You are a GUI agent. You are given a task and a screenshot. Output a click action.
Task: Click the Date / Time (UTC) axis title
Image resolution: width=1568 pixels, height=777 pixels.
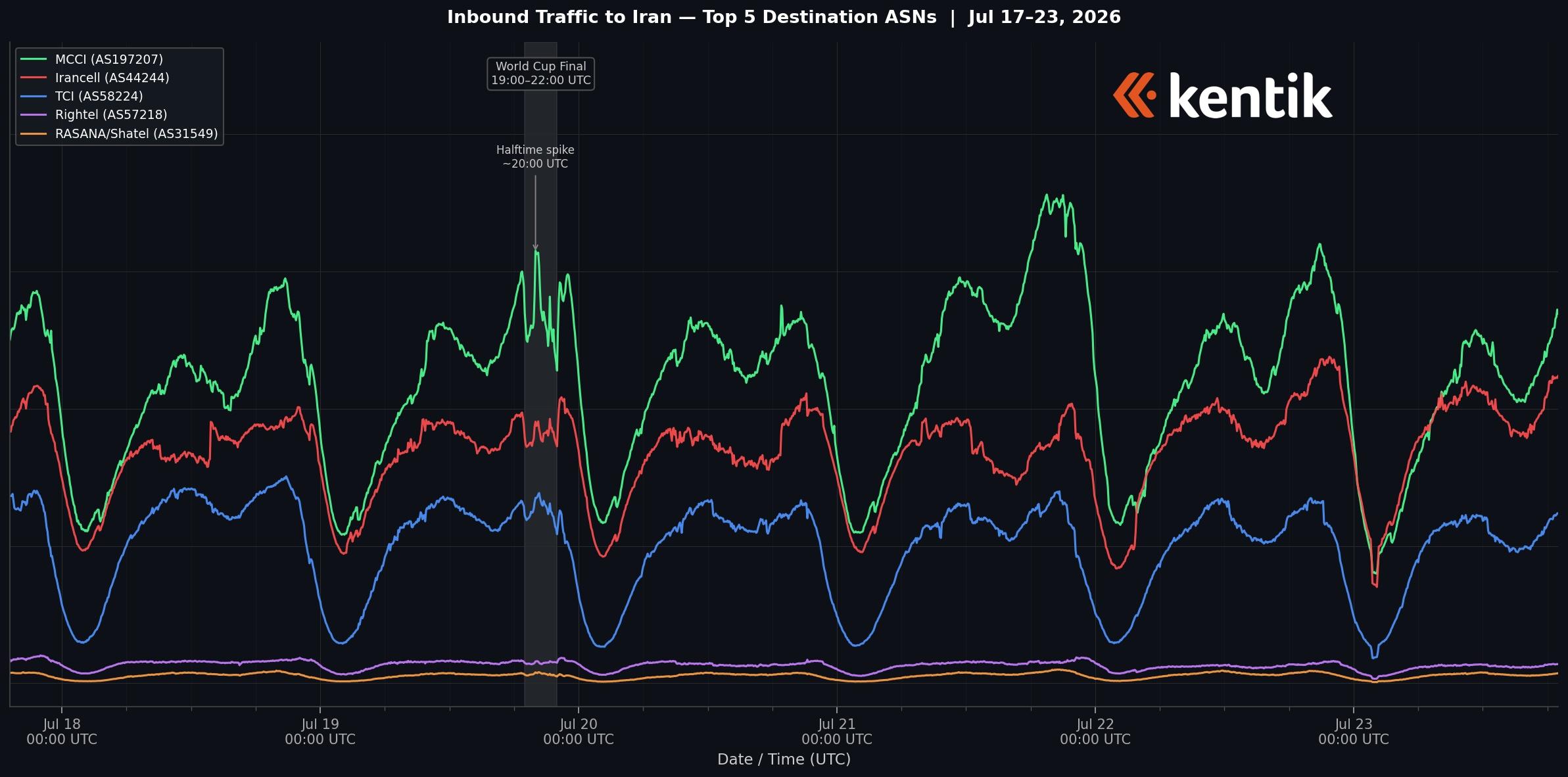pyautogui.click(x=784, y=759)
